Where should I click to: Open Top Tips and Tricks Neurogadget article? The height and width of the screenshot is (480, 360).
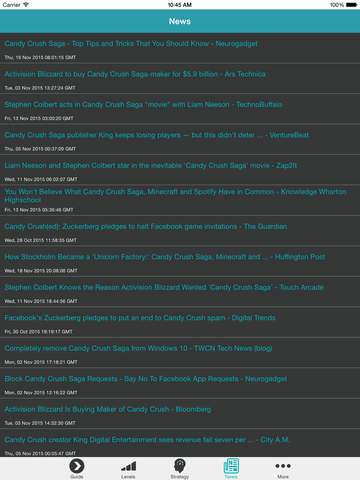coord(180,48)
